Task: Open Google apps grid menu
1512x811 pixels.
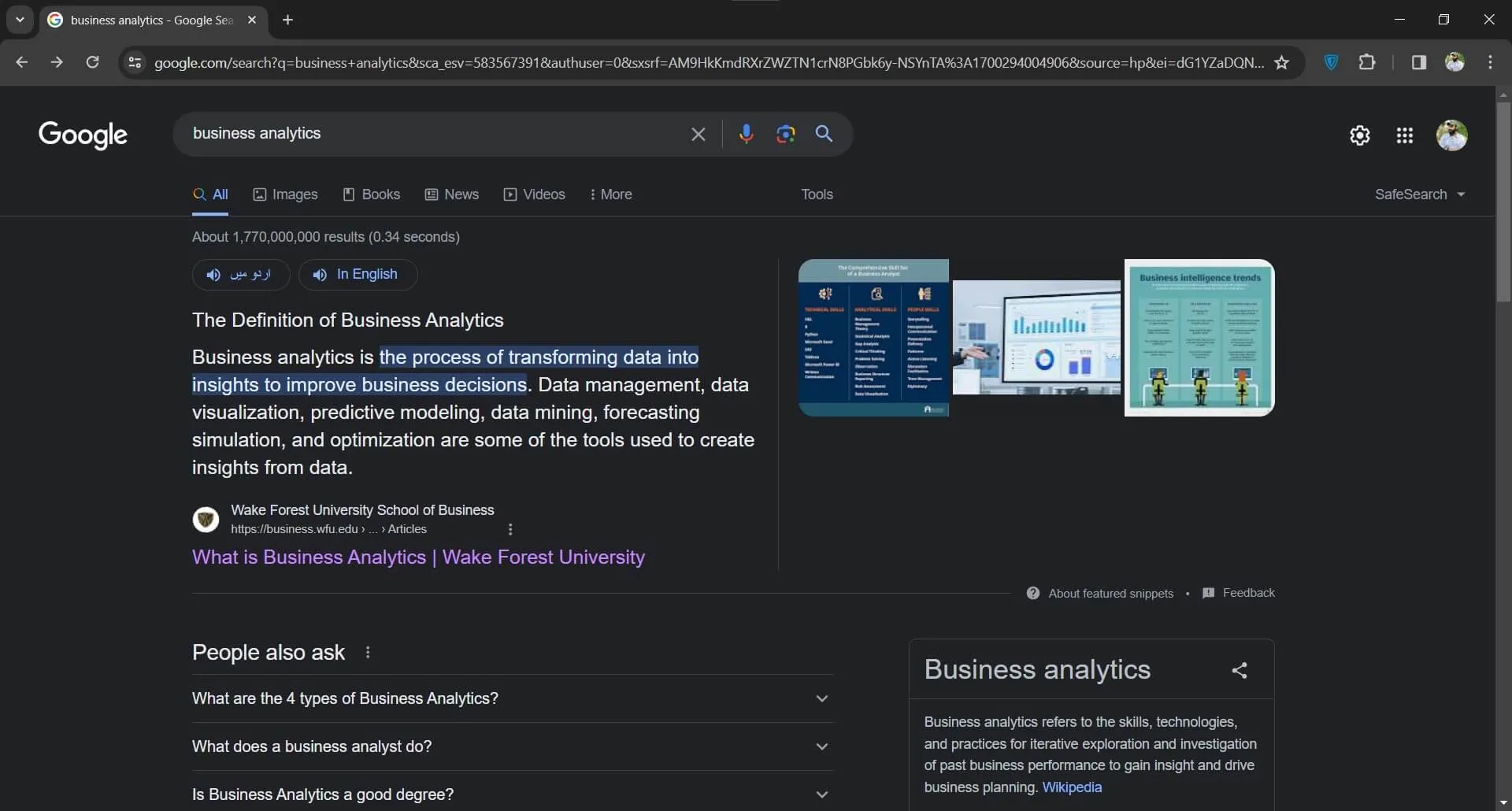Action: (x=1404, y=135)
